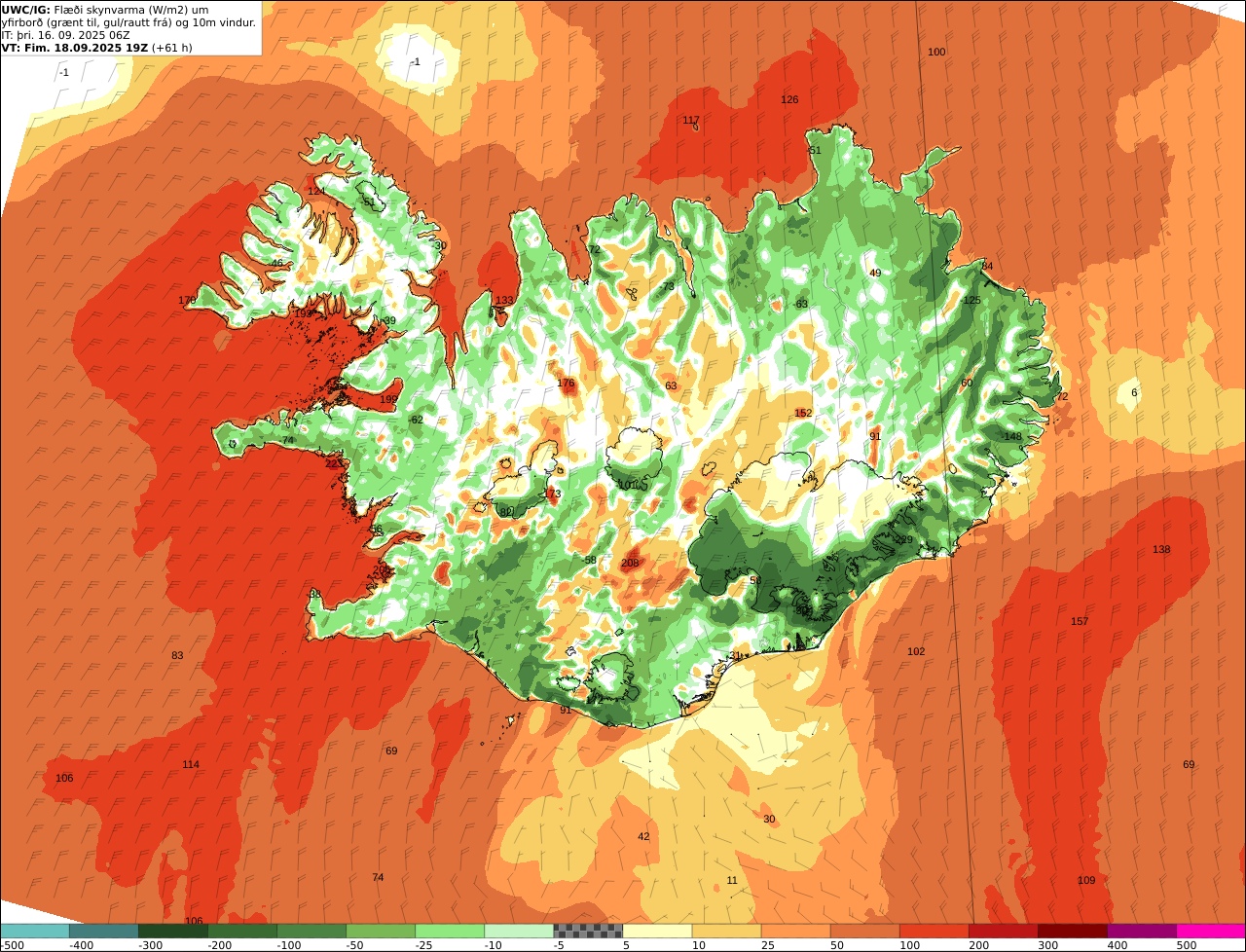Click the value 152 north of Vatnajökull
Viewport: 1246px width, 952px height.
click(803, 414)
